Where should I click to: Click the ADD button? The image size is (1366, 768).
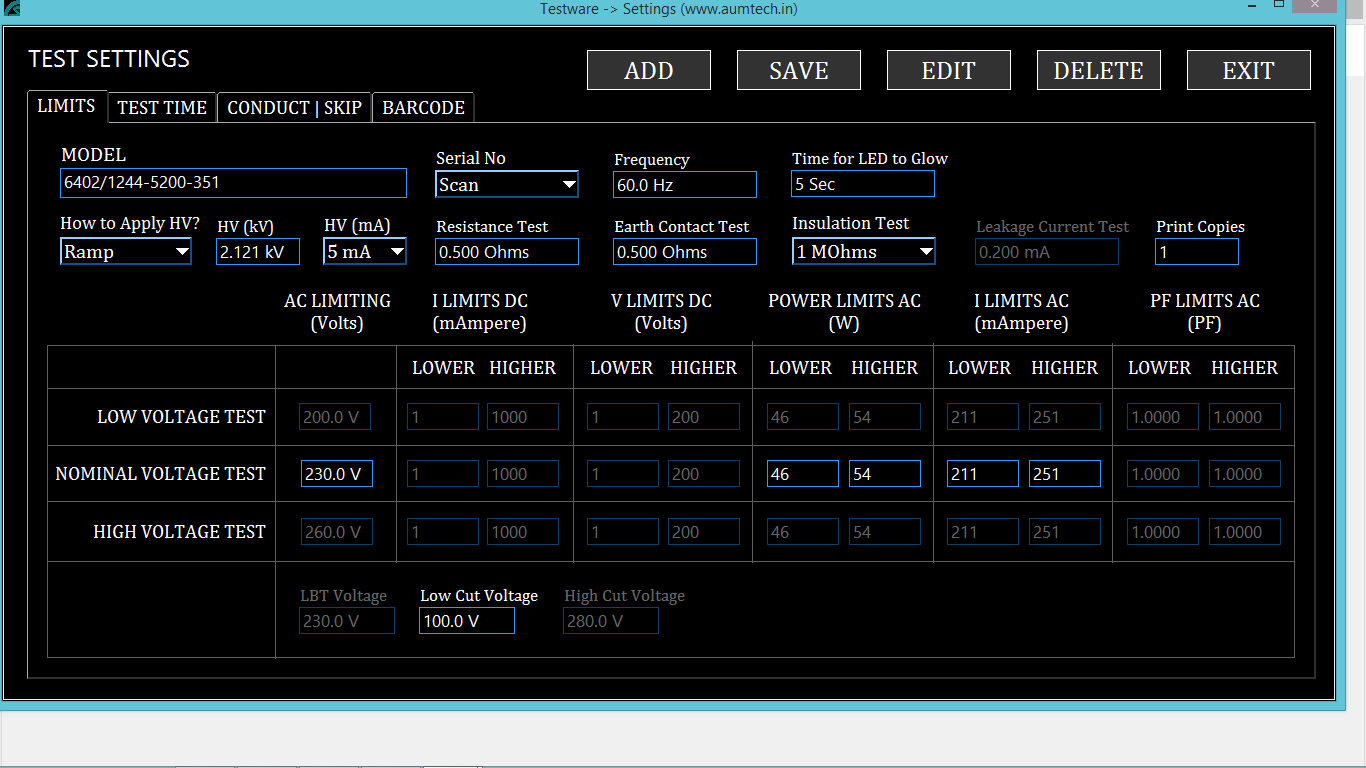(648, 71)
